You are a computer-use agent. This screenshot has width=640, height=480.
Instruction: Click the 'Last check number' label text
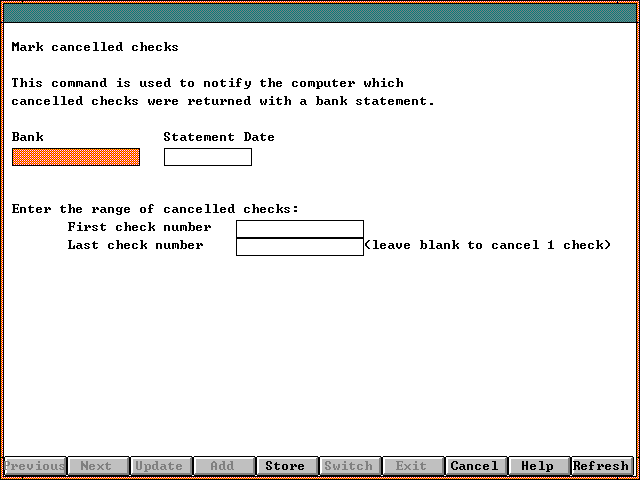[x=135, y=245]
